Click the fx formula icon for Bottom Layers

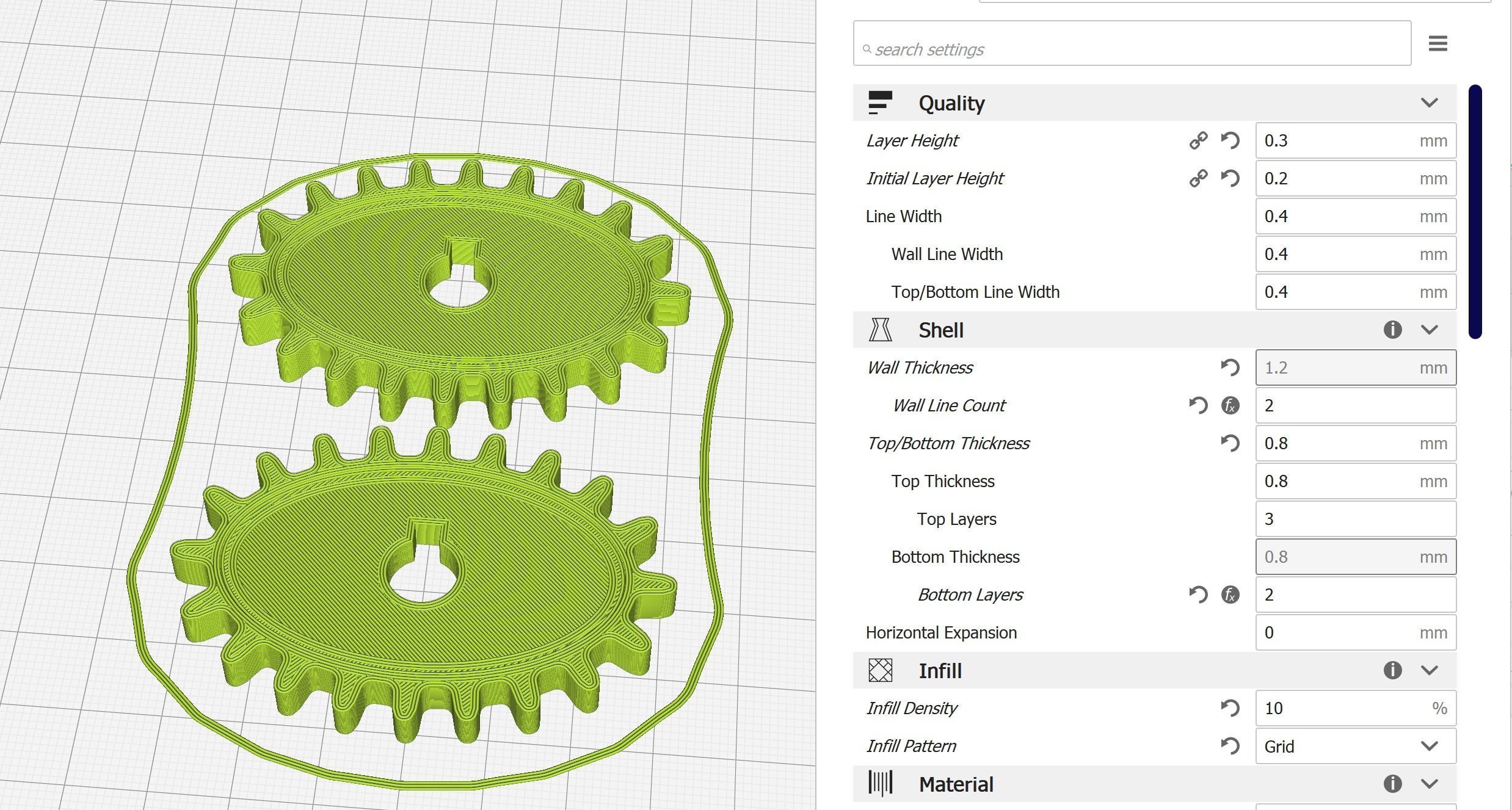[1230, 595]
